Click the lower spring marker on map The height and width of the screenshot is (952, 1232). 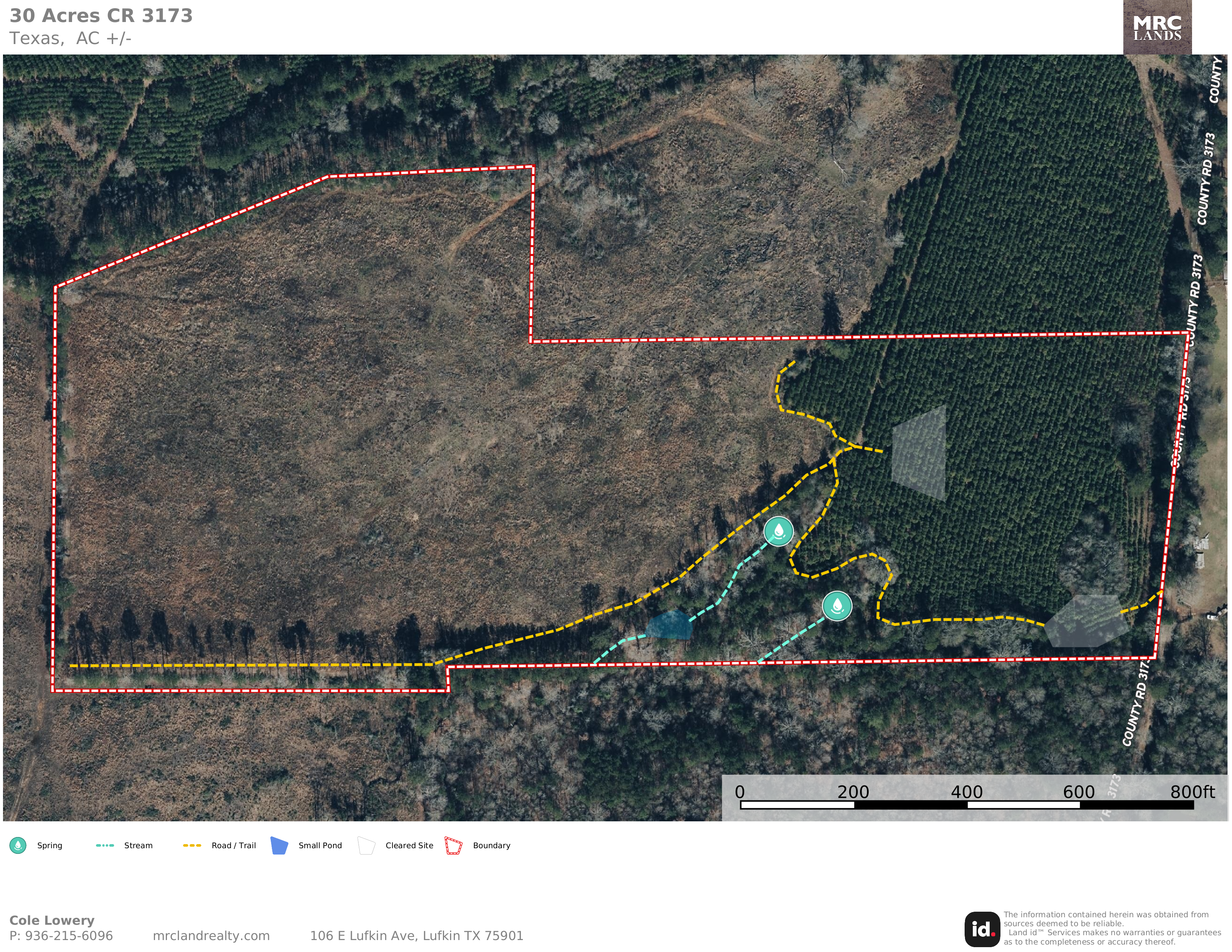[x=837, y=606]
